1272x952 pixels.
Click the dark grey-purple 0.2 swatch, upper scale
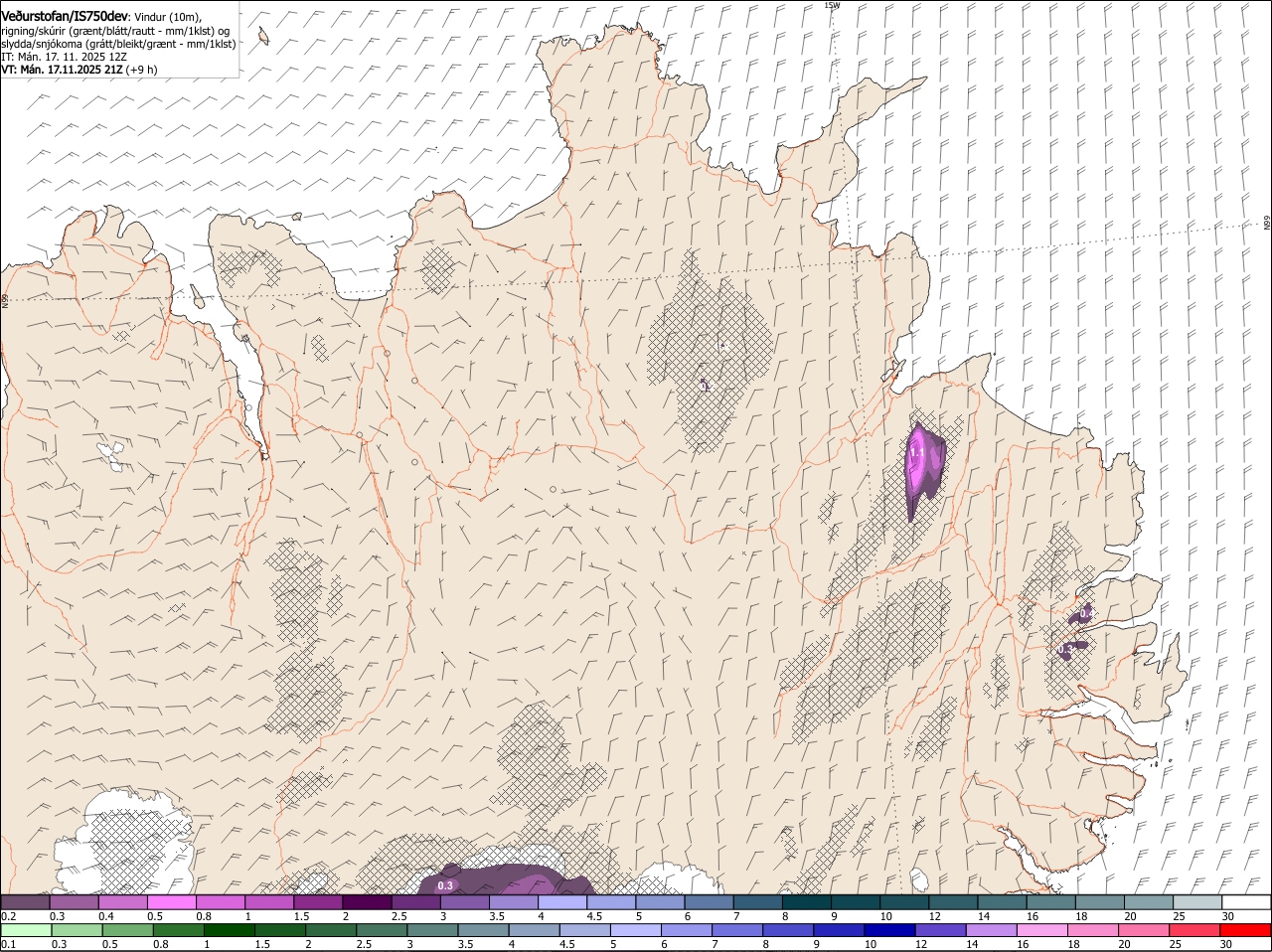25,902
